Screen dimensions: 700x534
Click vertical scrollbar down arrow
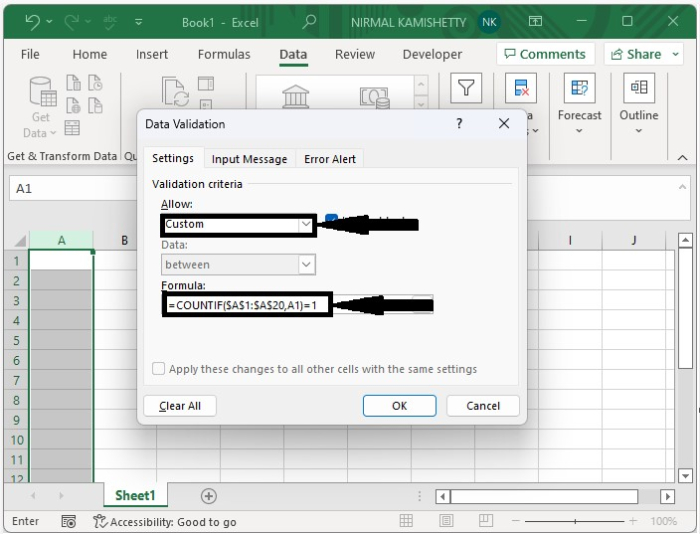tap(685, 476)
